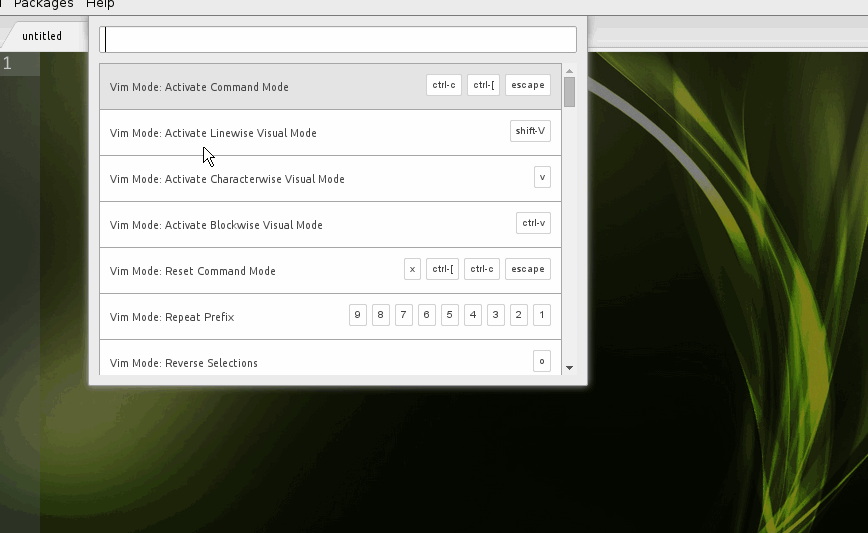Click the ctrl-v keybinding badge
This screenshot has height=533, width=868.
click(534, 223)
